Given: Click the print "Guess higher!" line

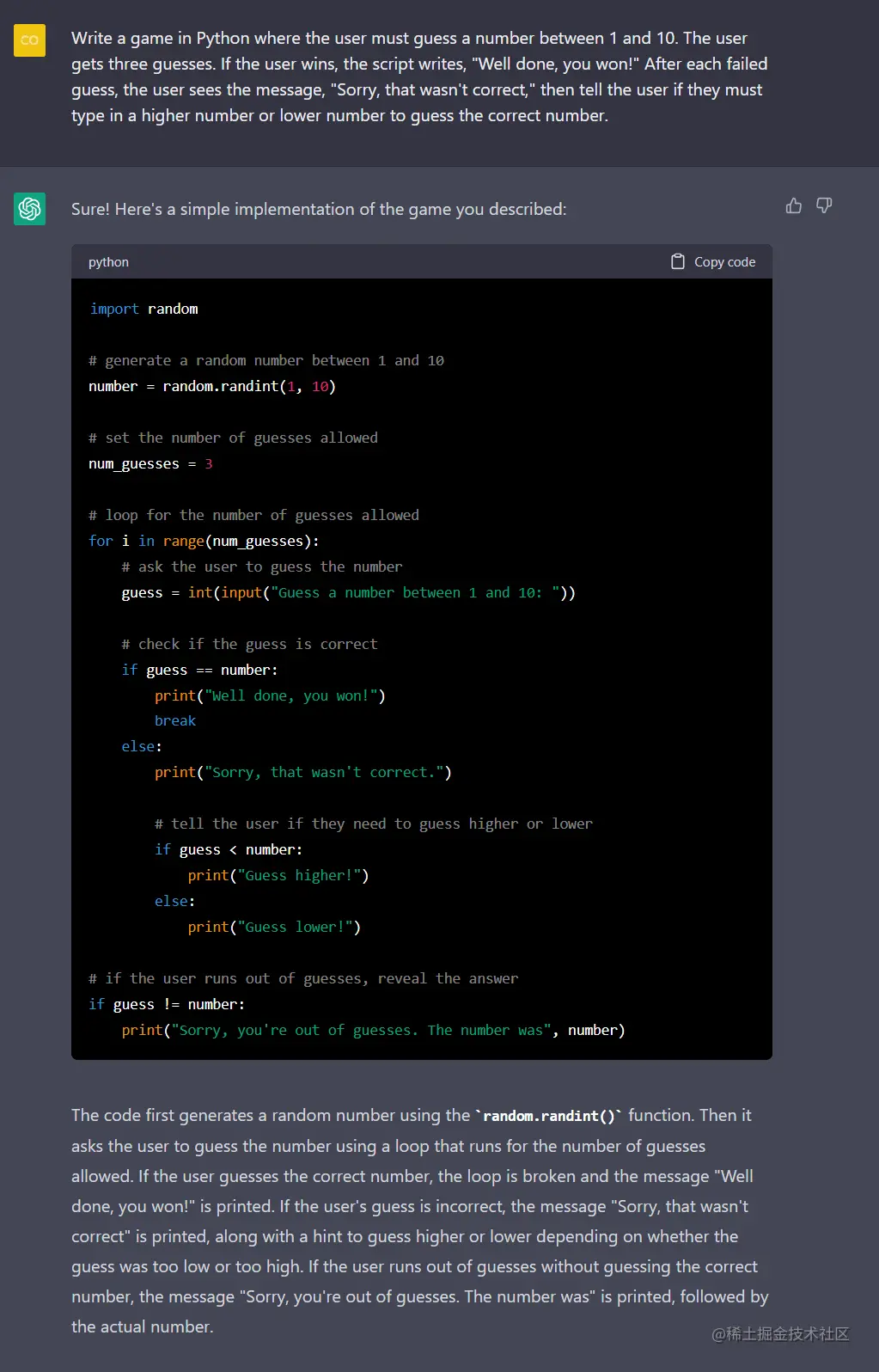Looking at the screenshot, I should [278, 875].
